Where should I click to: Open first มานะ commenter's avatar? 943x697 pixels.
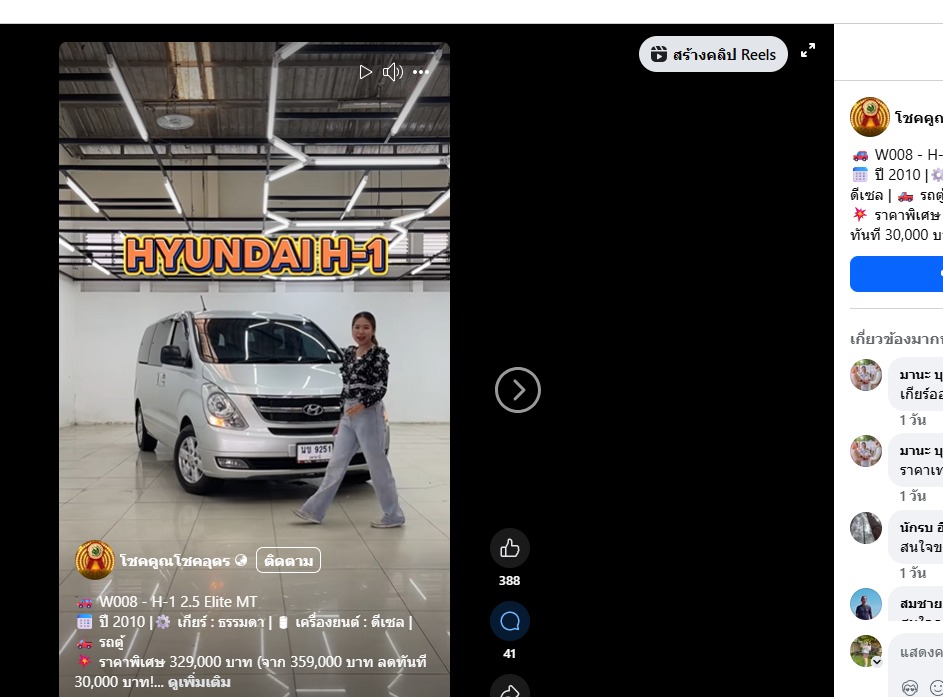[x=866, y=375]
